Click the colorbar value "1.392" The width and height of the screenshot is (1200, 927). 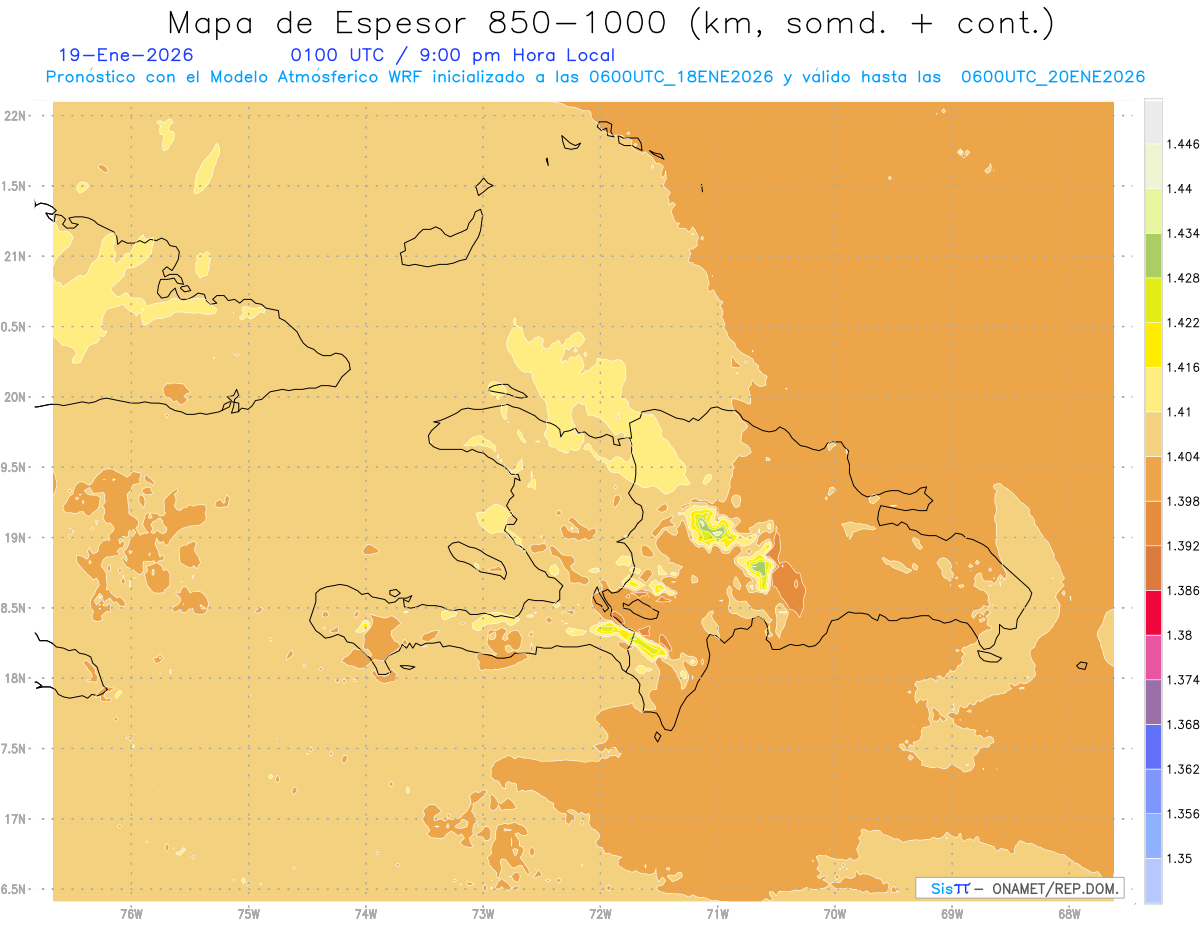(x=1182, y=546)
